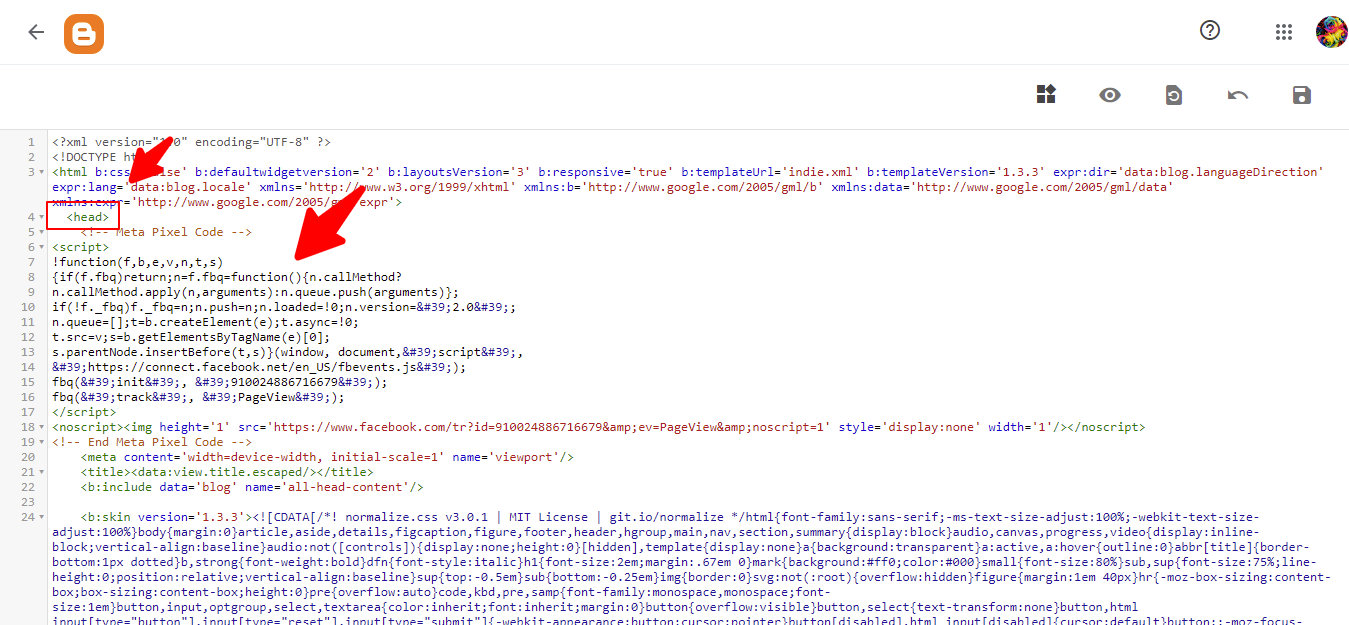
Task: Collapse the Meta Pixel comment at line 5
Action: (x=41, y=232)
